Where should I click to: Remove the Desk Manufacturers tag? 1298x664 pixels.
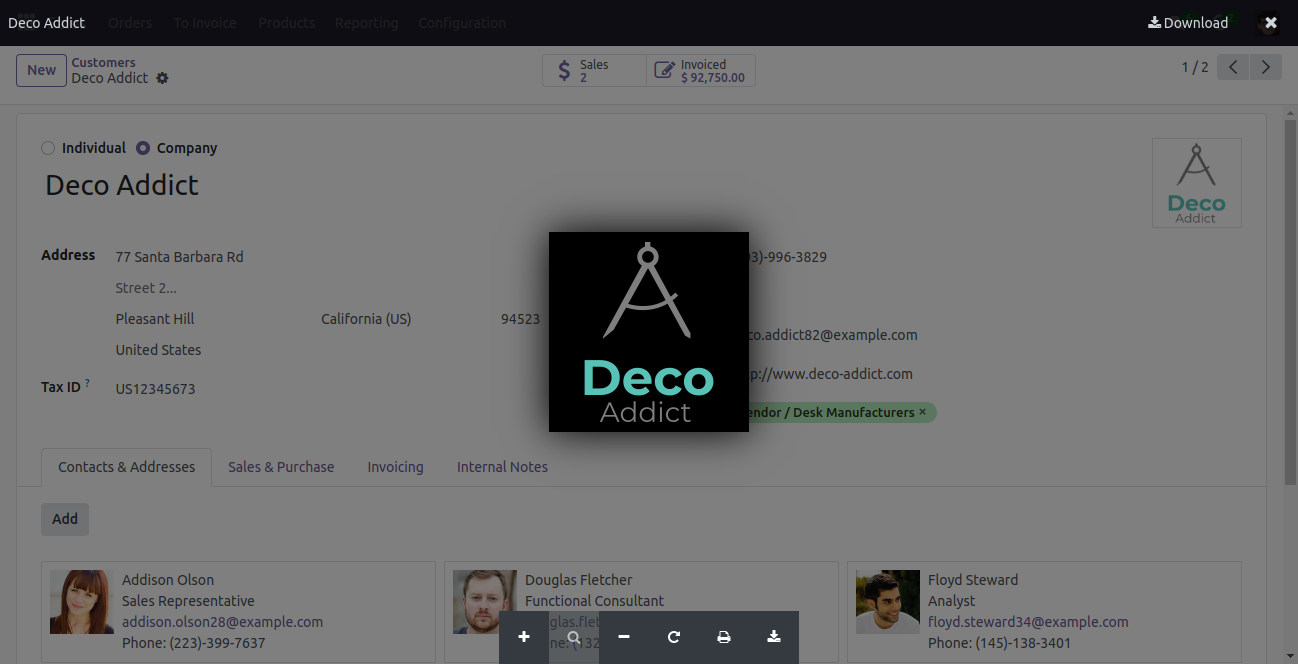(922, 412)
